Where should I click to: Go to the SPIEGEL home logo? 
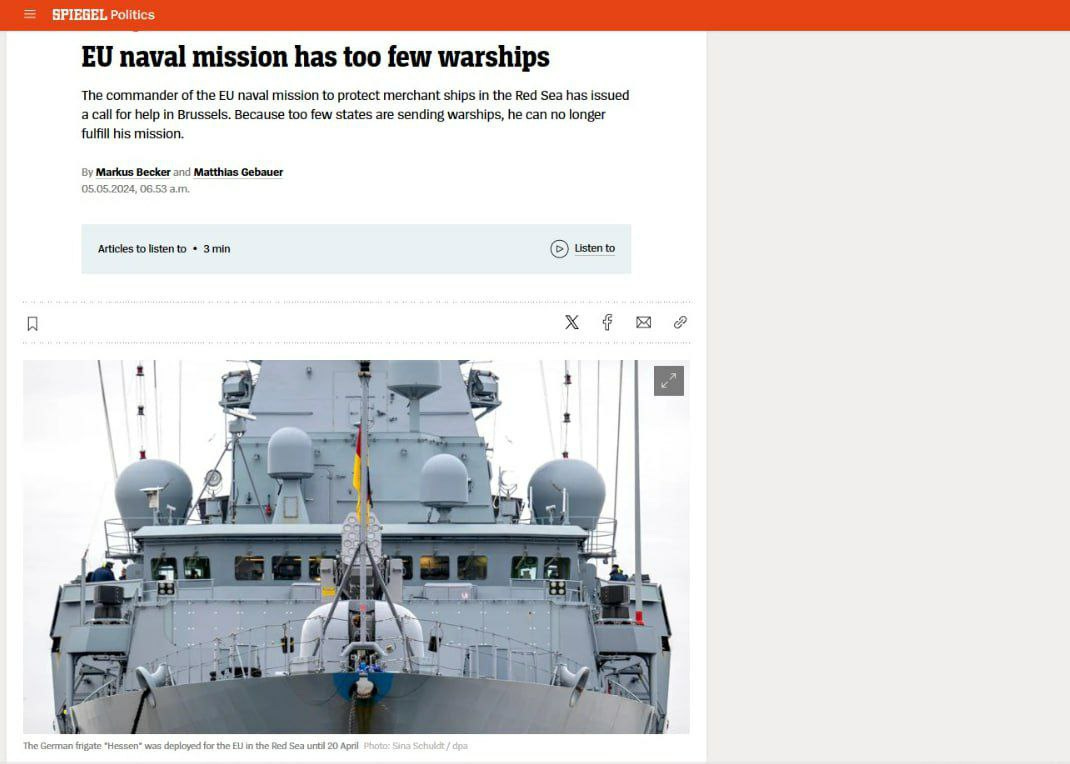click(79, 14)
